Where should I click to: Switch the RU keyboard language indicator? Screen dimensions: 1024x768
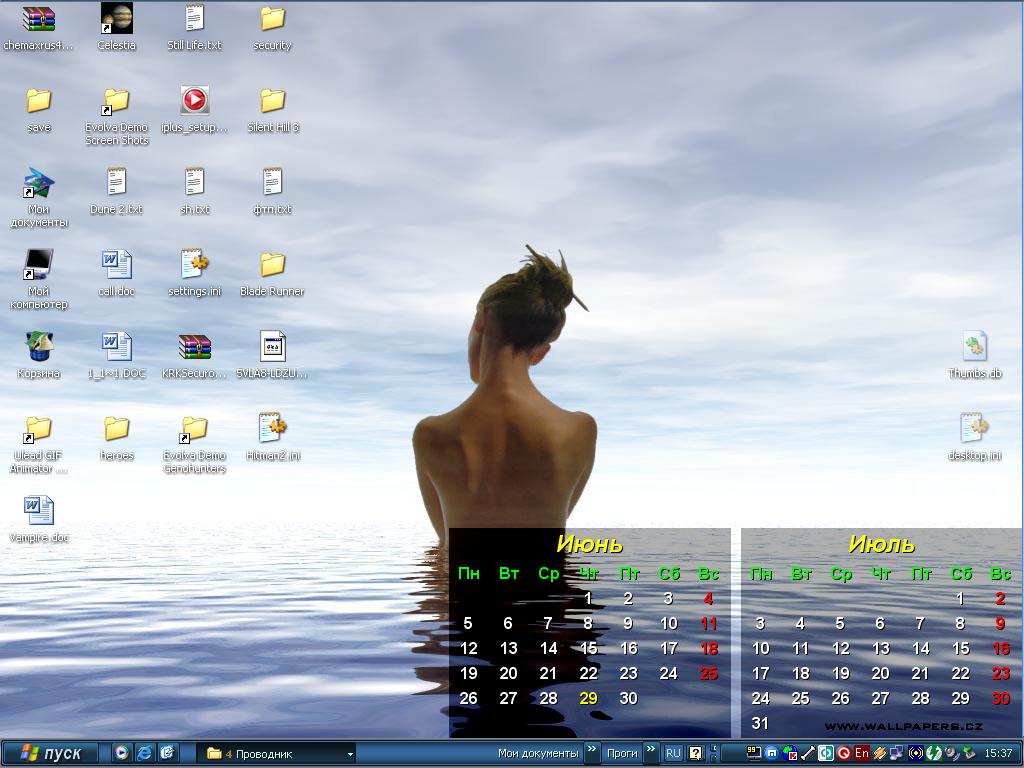click(673, 753)
